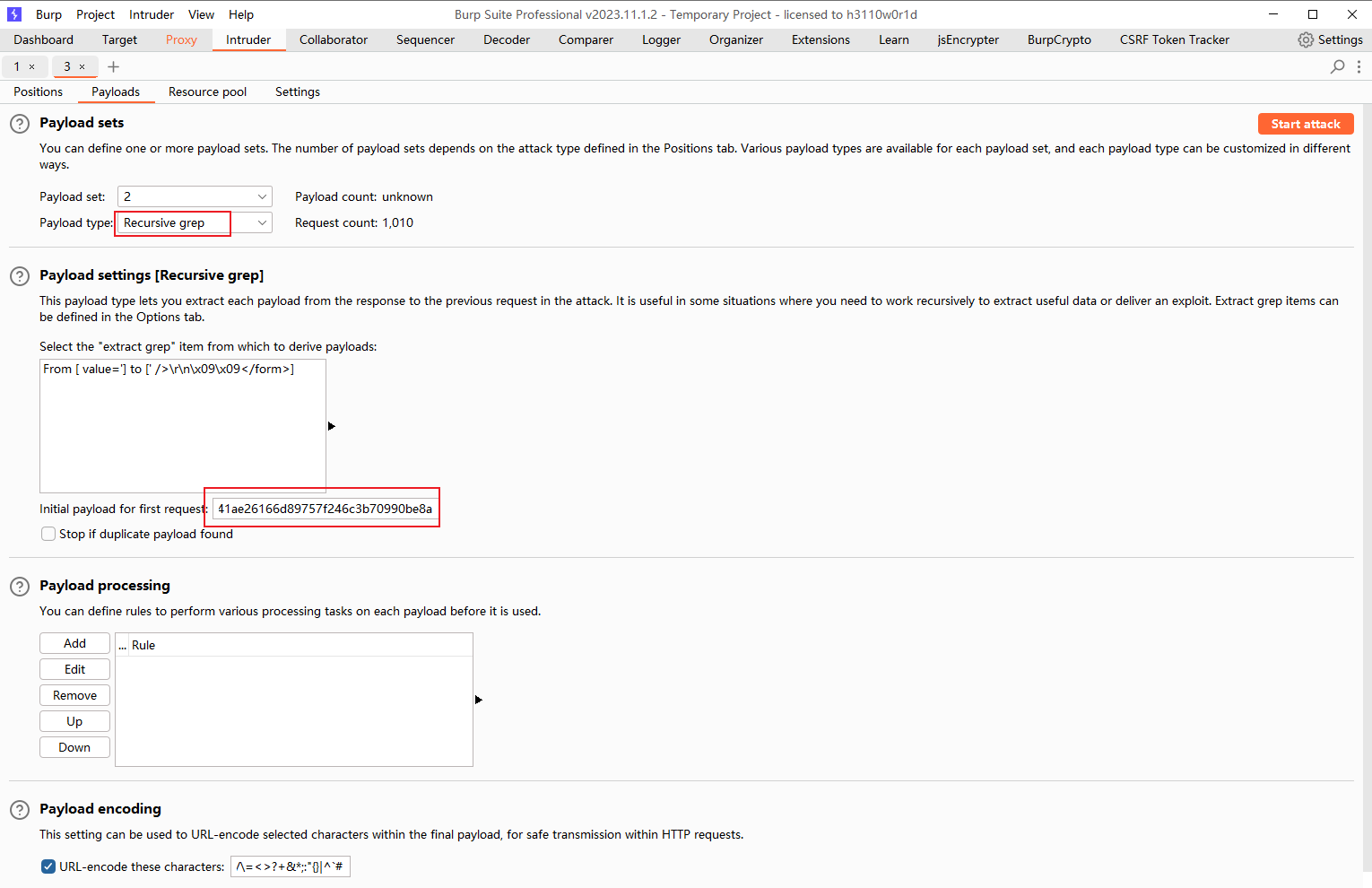Click the Remove rule button
This screenshot has height=888, width=1372.
pyautogui.click(x=74, y=695)
